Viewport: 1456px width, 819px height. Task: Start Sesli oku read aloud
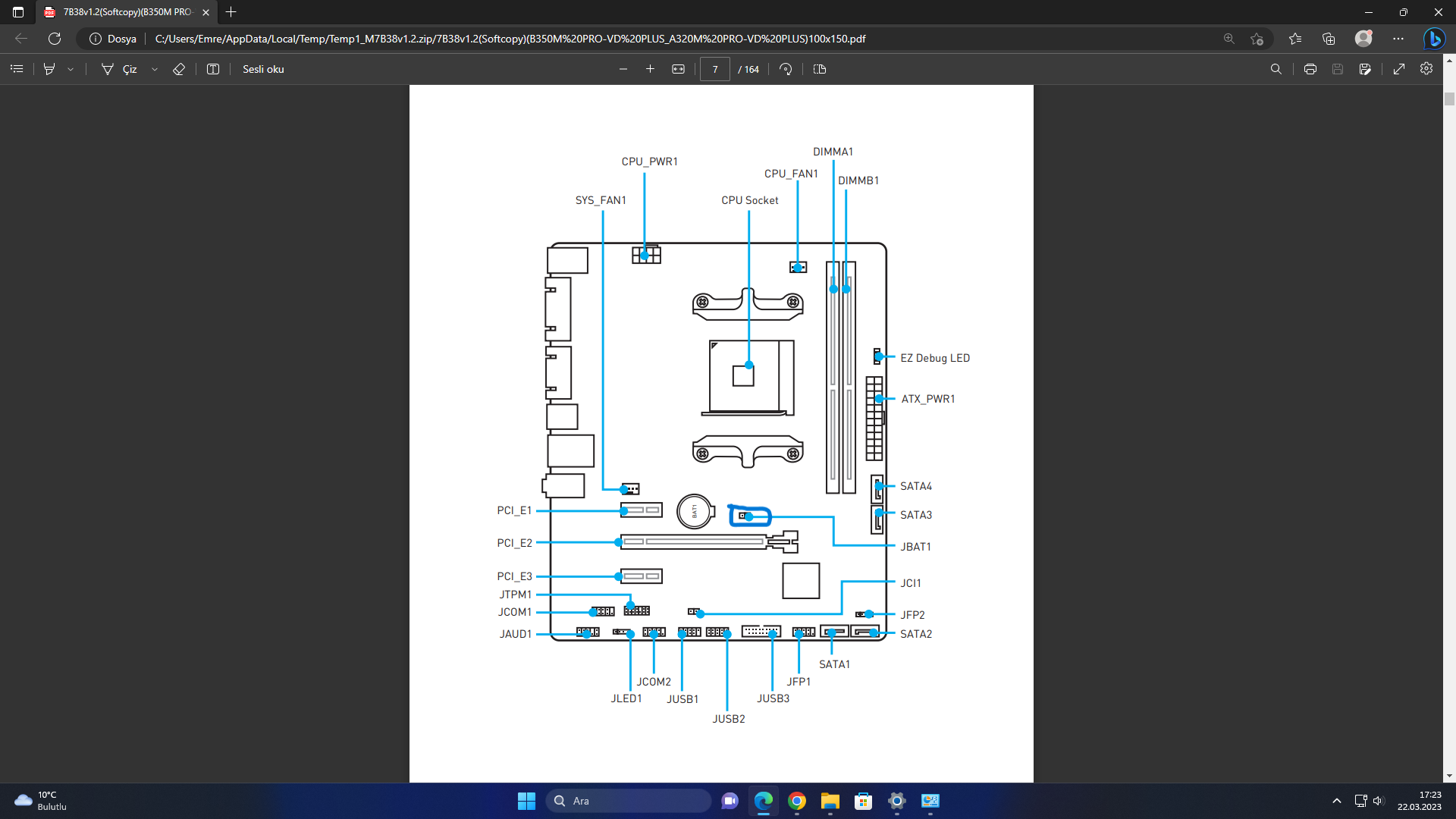point(263,69)
